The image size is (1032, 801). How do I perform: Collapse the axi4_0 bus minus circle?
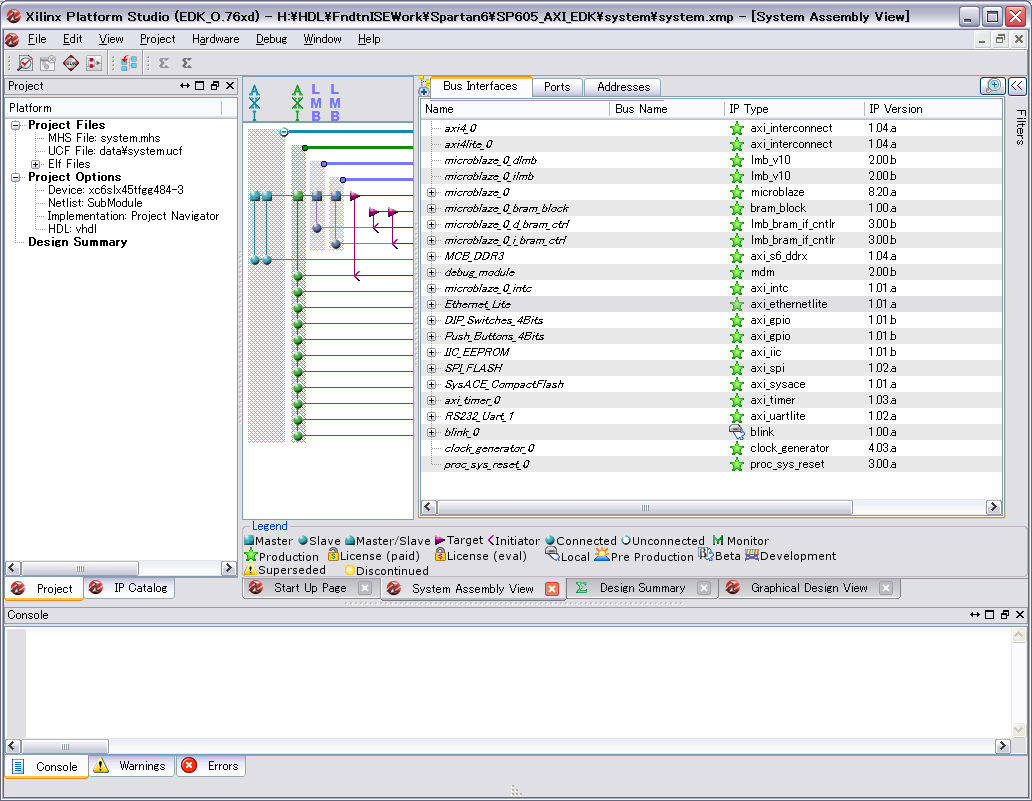(284, 132)
